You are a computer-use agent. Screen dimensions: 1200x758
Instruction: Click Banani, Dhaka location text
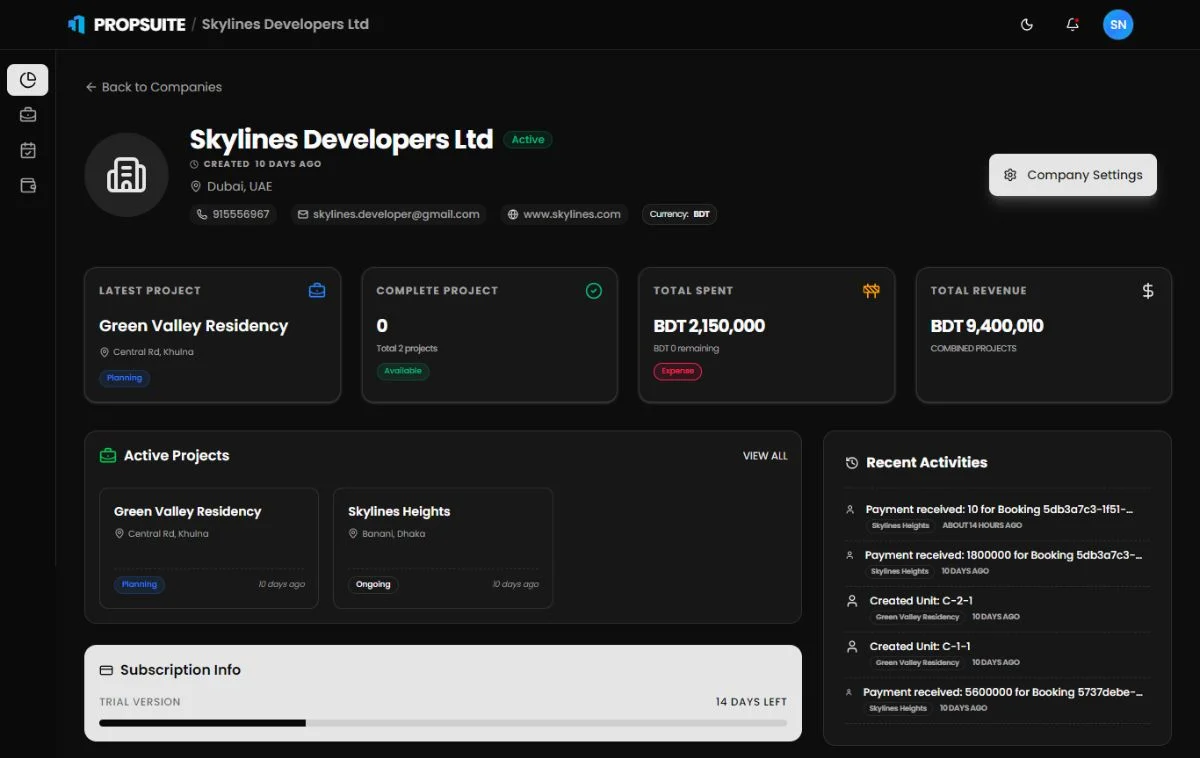(x=393, y=534)
